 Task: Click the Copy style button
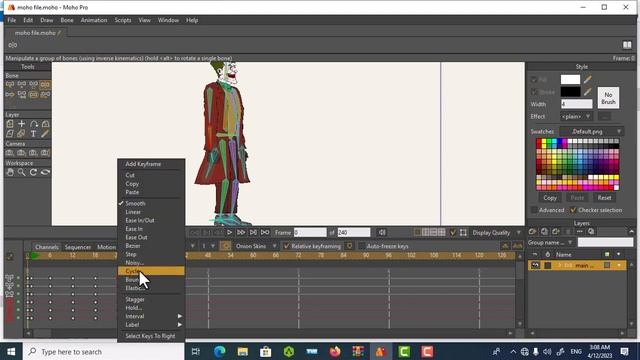(550, 198)
